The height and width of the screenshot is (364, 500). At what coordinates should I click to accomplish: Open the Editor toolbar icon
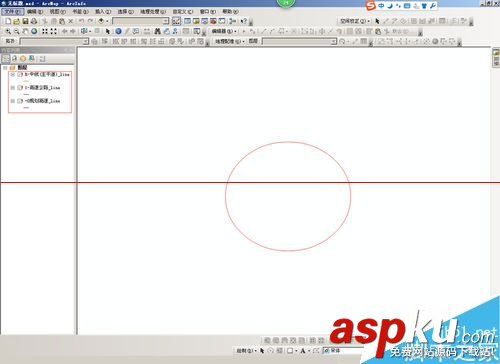pos(176,21)
